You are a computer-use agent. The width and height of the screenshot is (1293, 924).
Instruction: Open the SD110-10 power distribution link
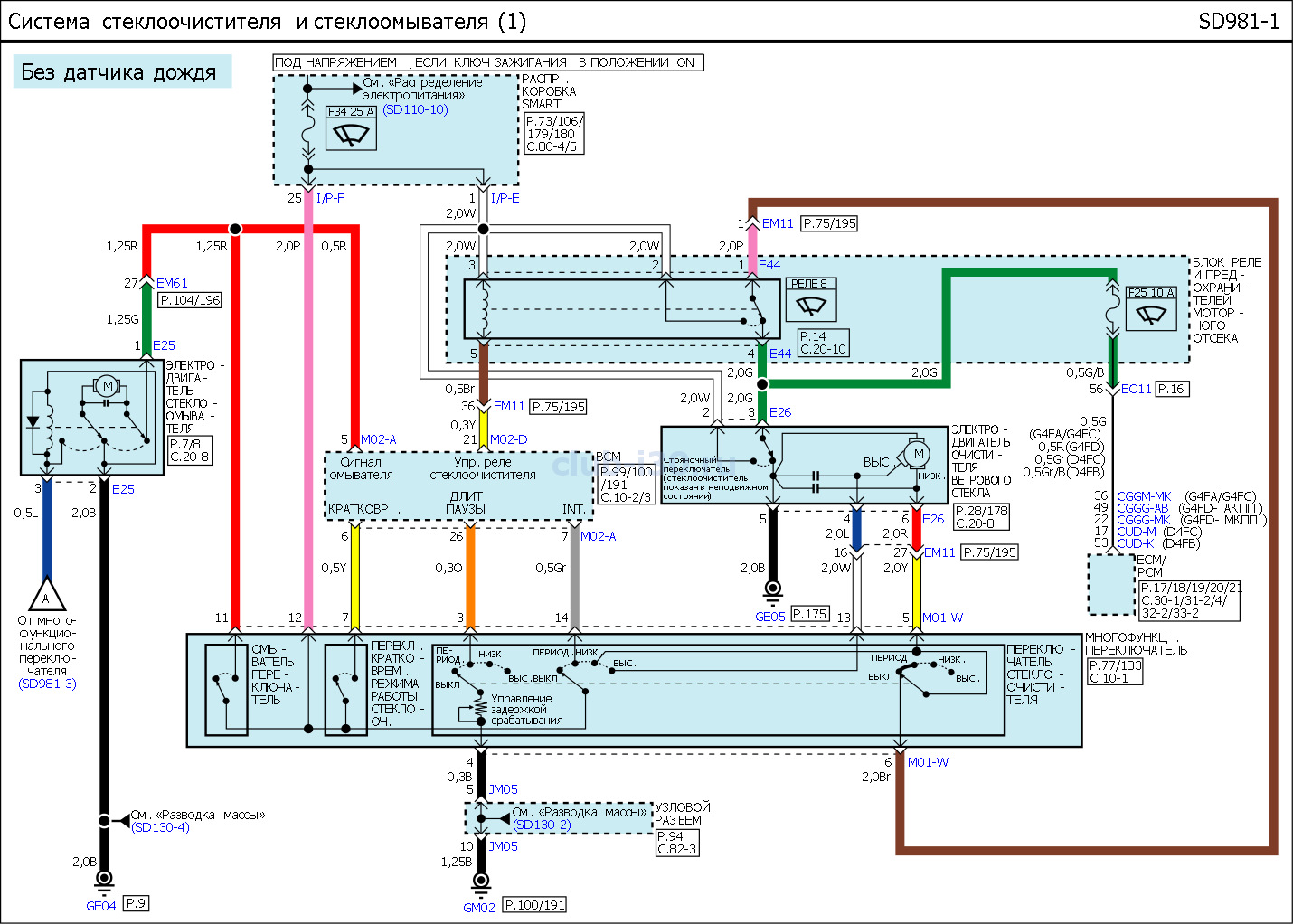pos(415,109)
